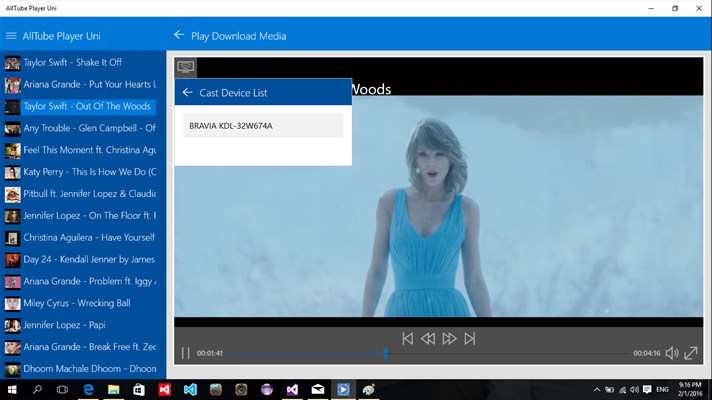Fast forward the video
Image resolution: width=712 pixels, height=400 pixels.
[x=449, y=339]
